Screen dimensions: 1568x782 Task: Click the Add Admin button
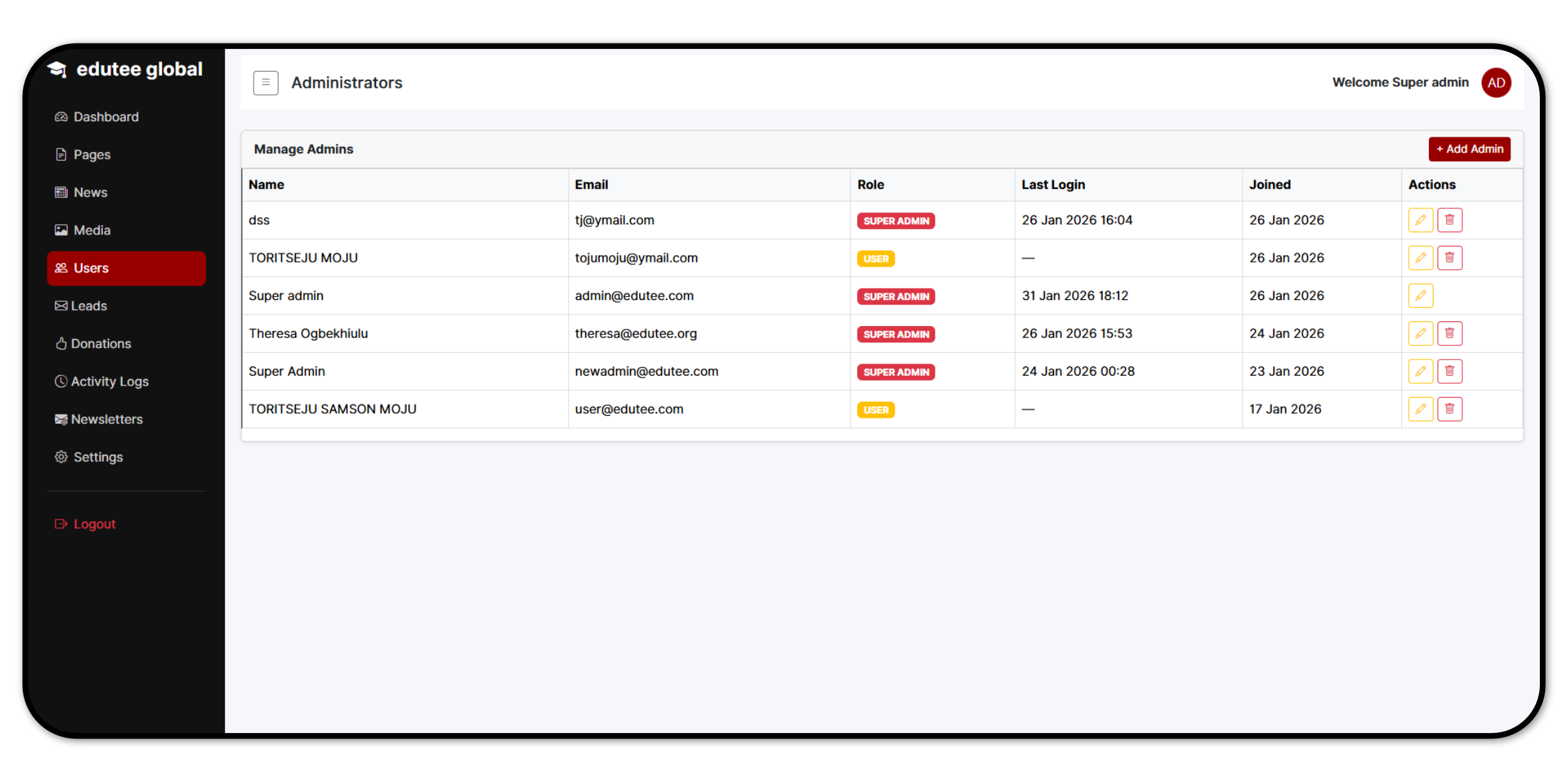pyautogui.click(x=1469, y=149)
